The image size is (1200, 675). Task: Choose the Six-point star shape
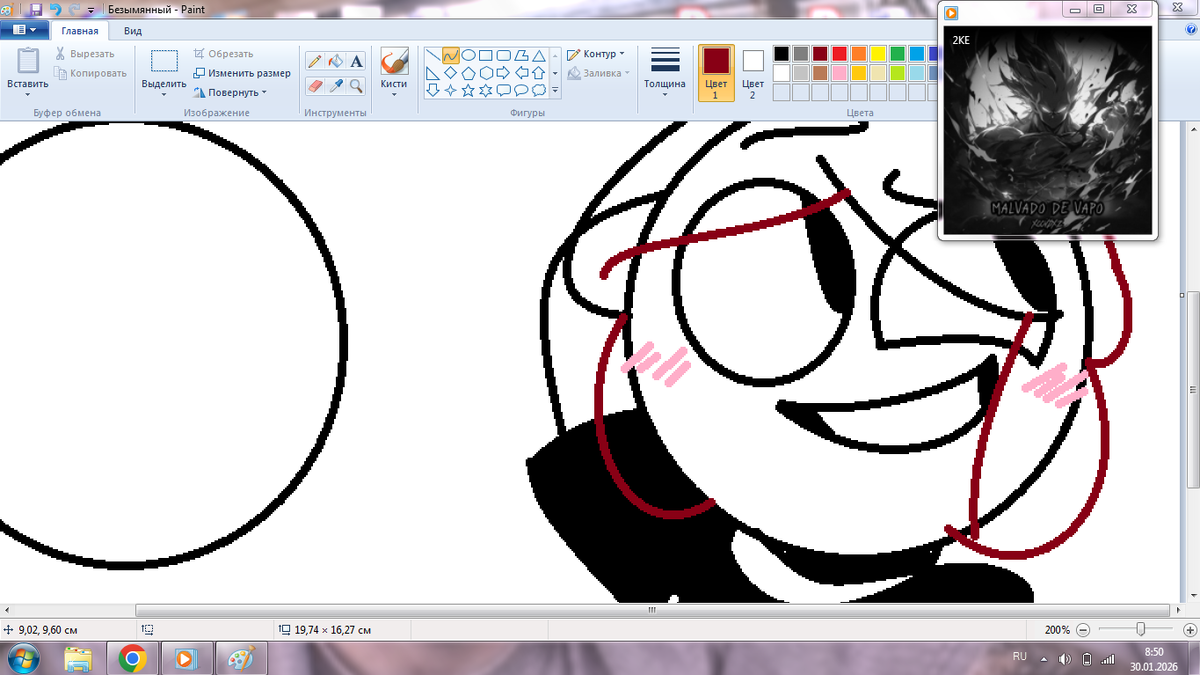click(486, 90)
